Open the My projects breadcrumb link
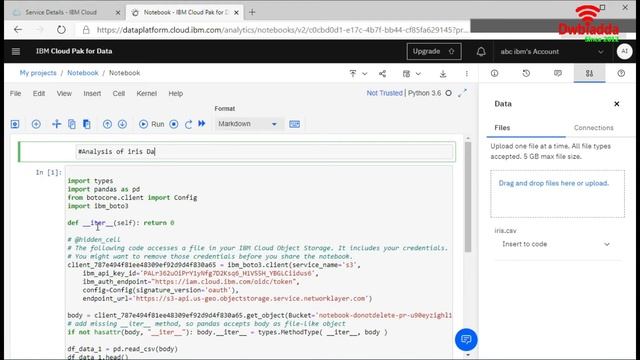 click(38, 73)
